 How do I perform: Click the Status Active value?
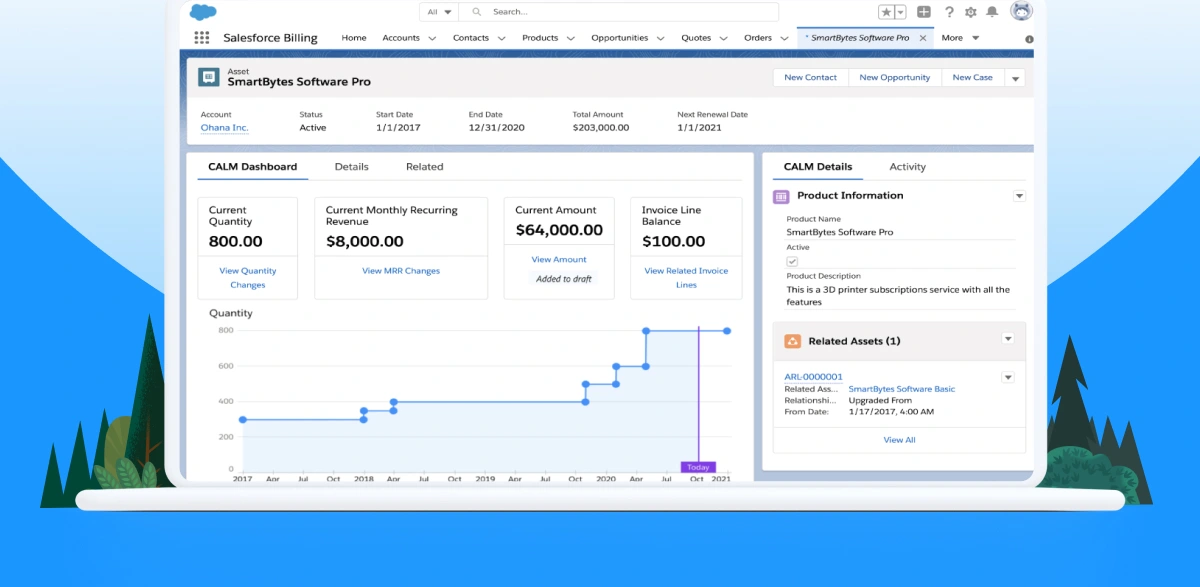(x=313, y=128)
